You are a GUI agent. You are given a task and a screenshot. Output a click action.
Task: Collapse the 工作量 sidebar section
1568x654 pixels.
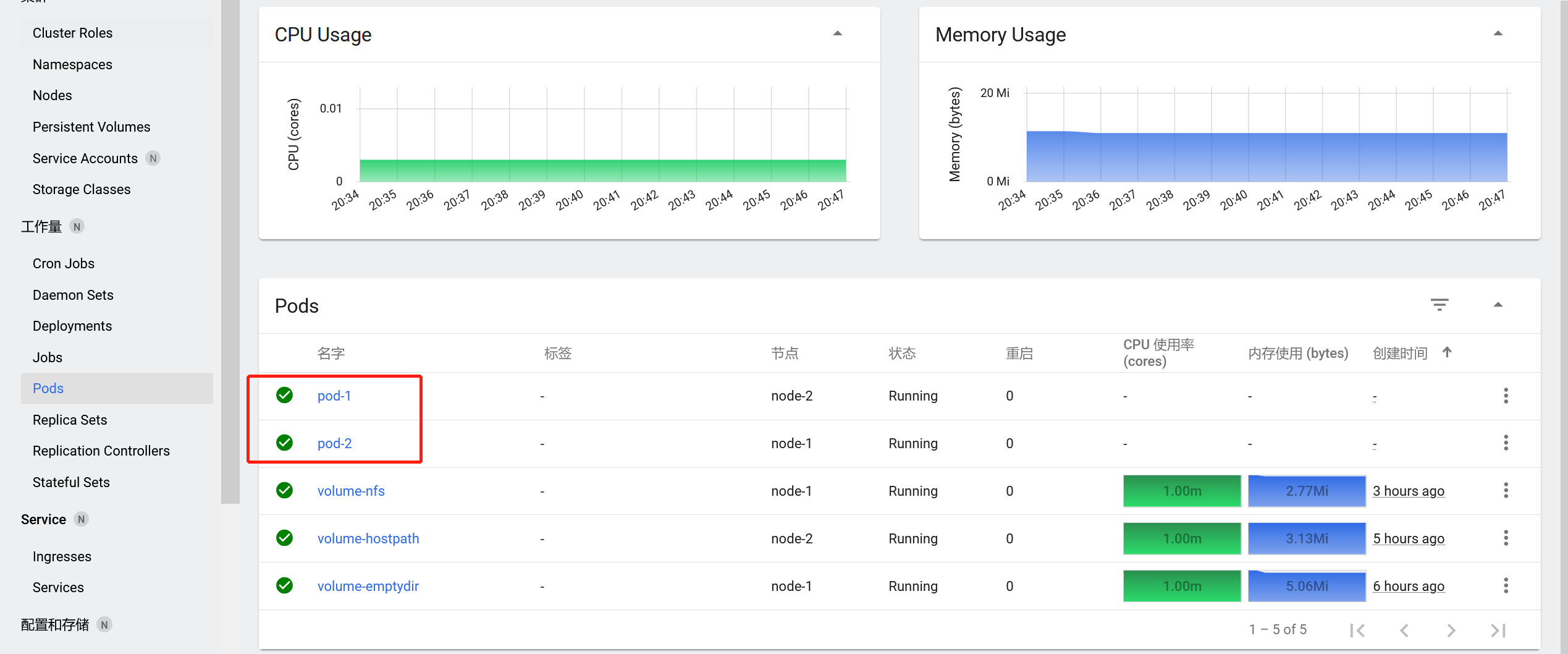tap(41, 227)
